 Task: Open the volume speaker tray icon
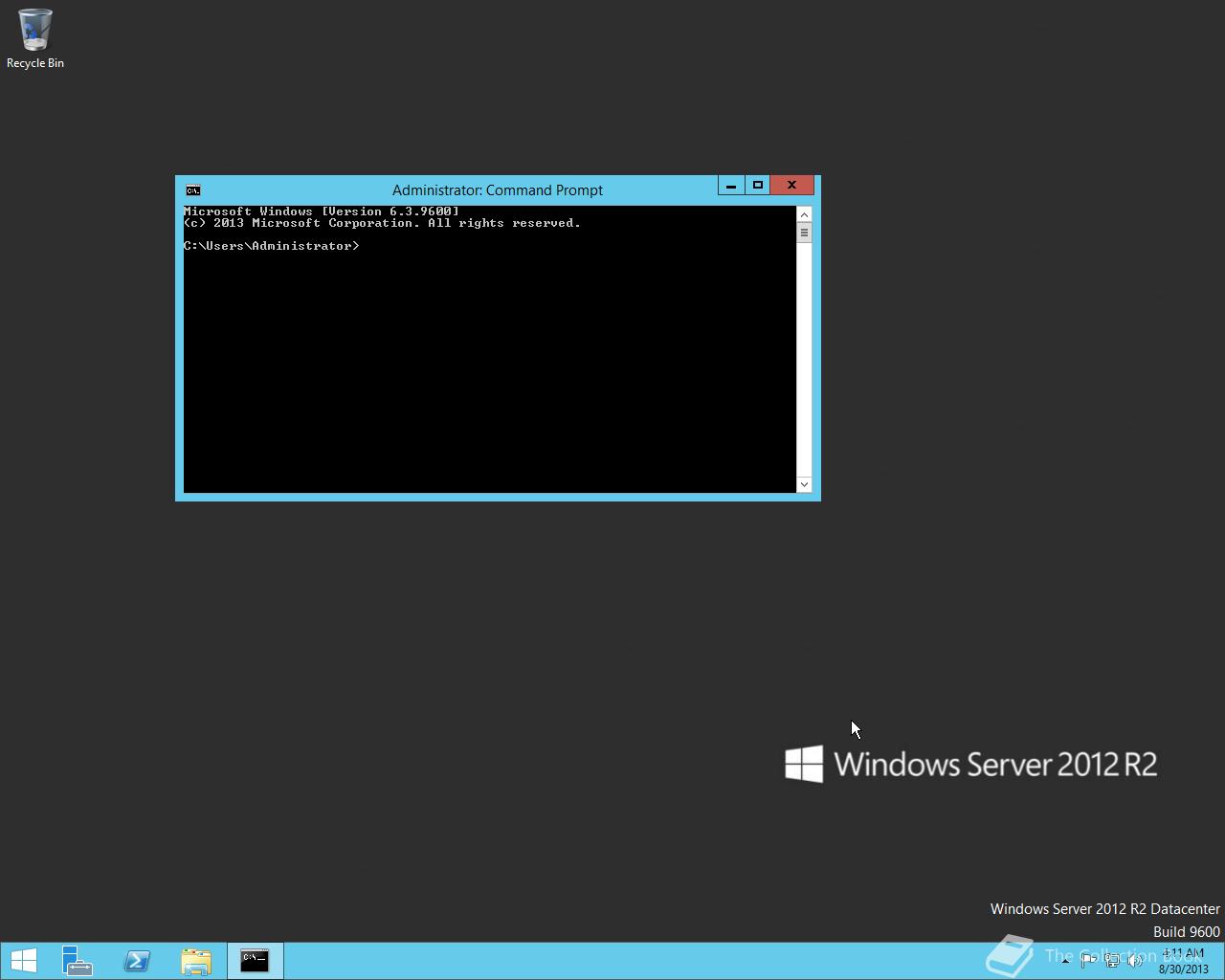click(x=1134, y=961)
